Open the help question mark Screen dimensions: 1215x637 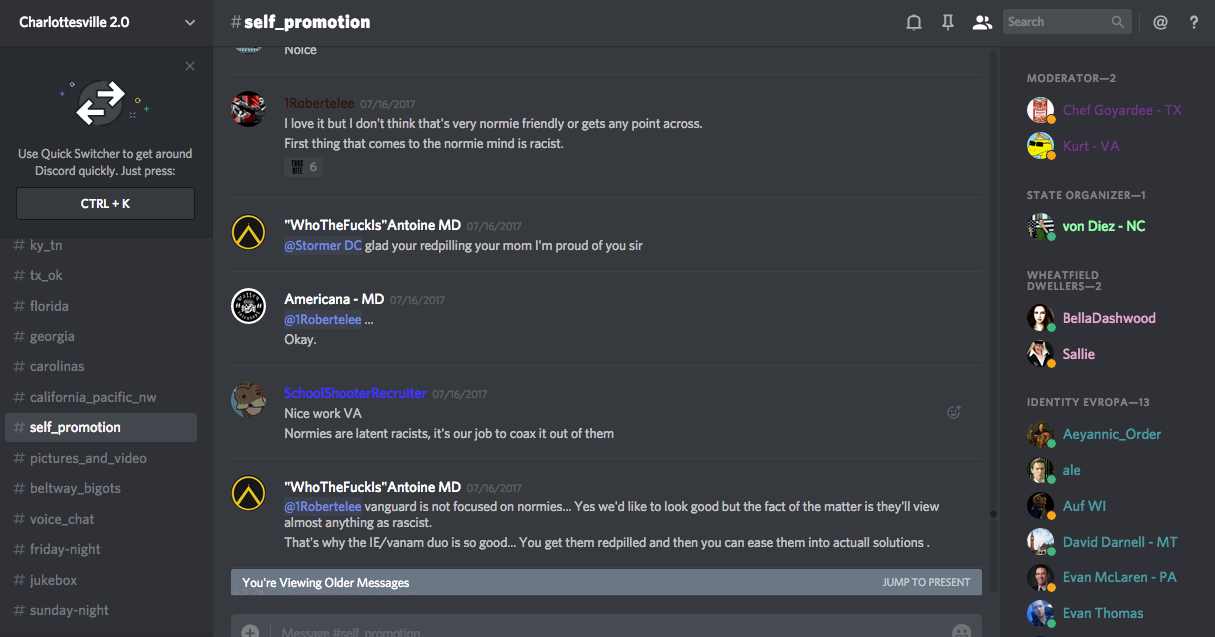[1193, 22]
